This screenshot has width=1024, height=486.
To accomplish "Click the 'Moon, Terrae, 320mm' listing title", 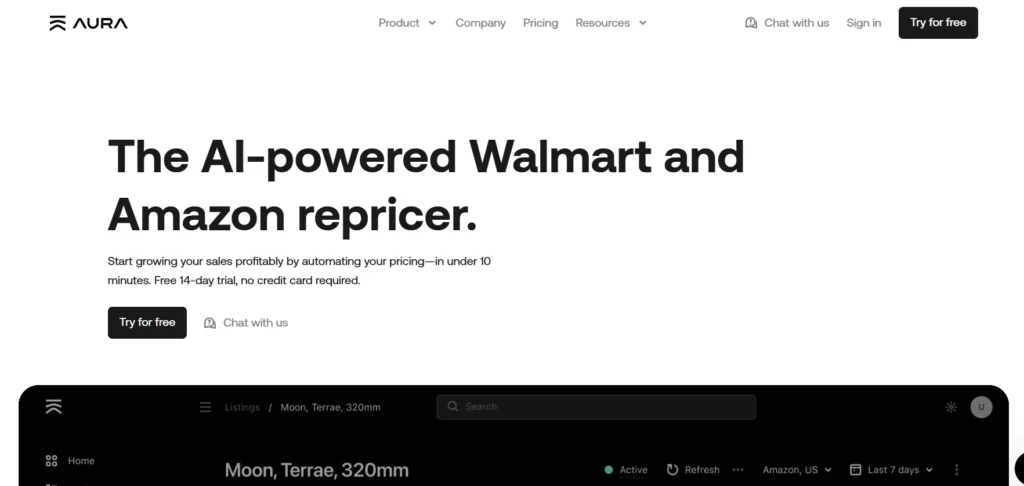I will 317,470.
